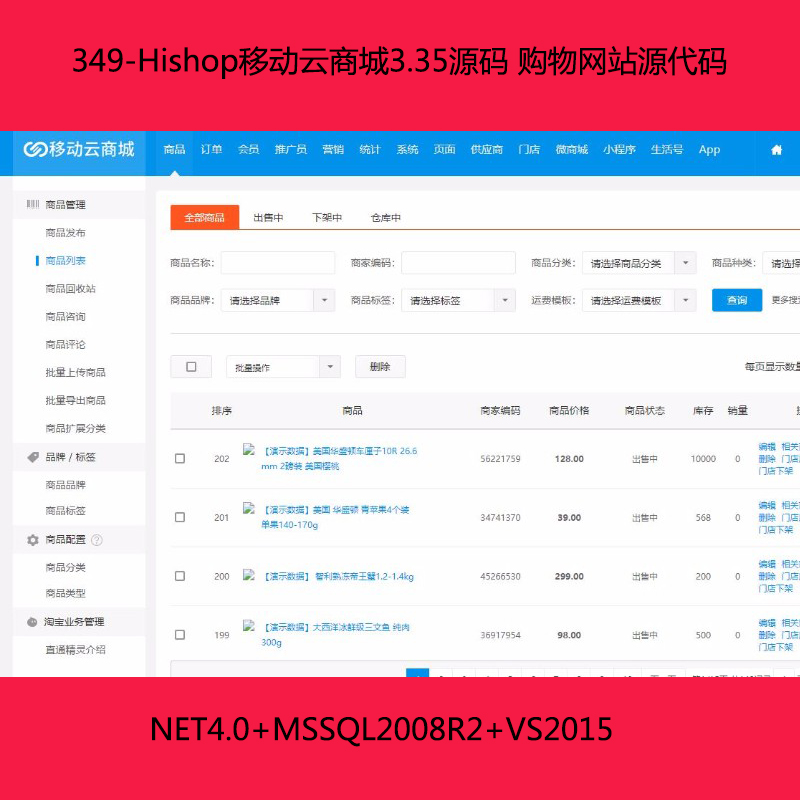Image resolution: width=800 pixels, height=800 pixels.
Task: Open the 美国华盛顿车厘子 product link
Action: coord(339,458)
